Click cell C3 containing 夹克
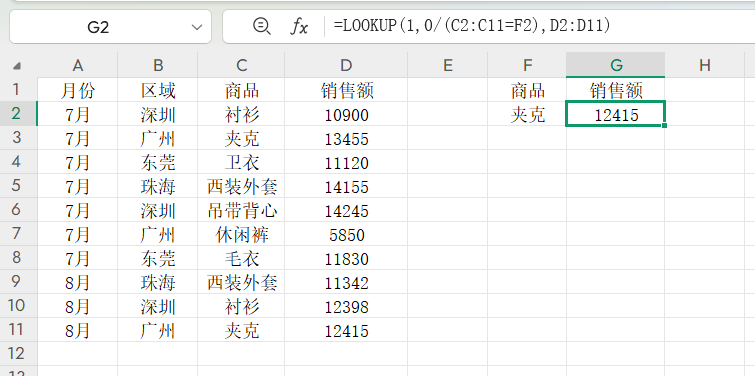 coord(241,139)
